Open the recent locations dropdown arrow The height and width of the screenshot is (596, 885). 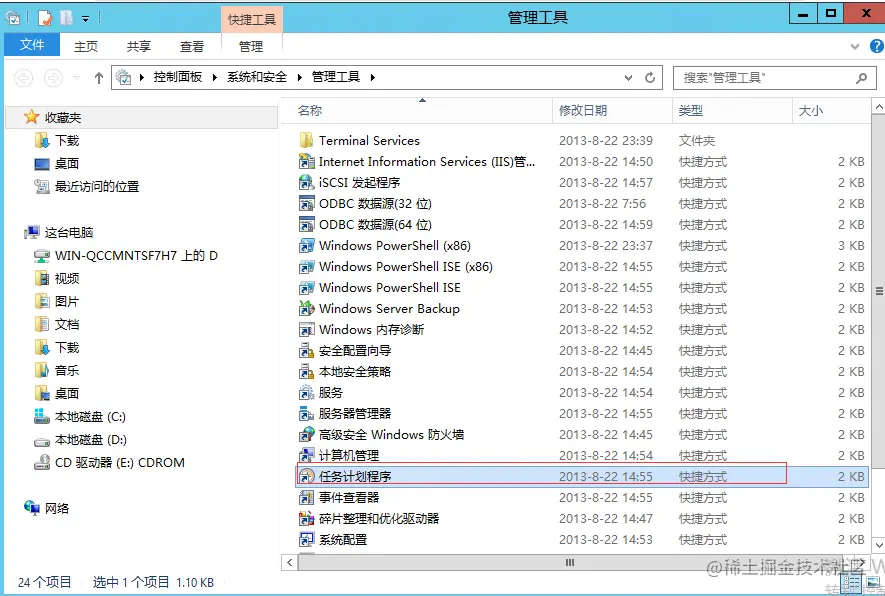(76, 78)
